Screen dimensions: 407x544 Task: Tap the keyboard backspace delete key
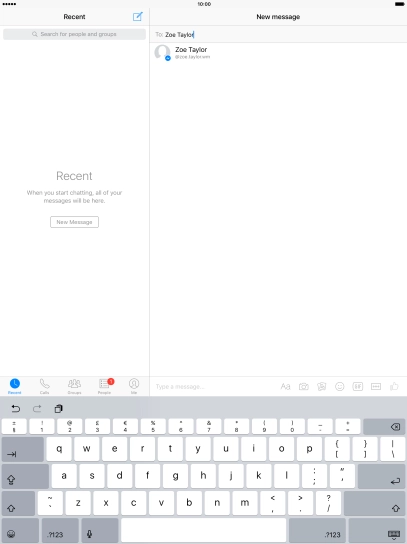(384, 427)
